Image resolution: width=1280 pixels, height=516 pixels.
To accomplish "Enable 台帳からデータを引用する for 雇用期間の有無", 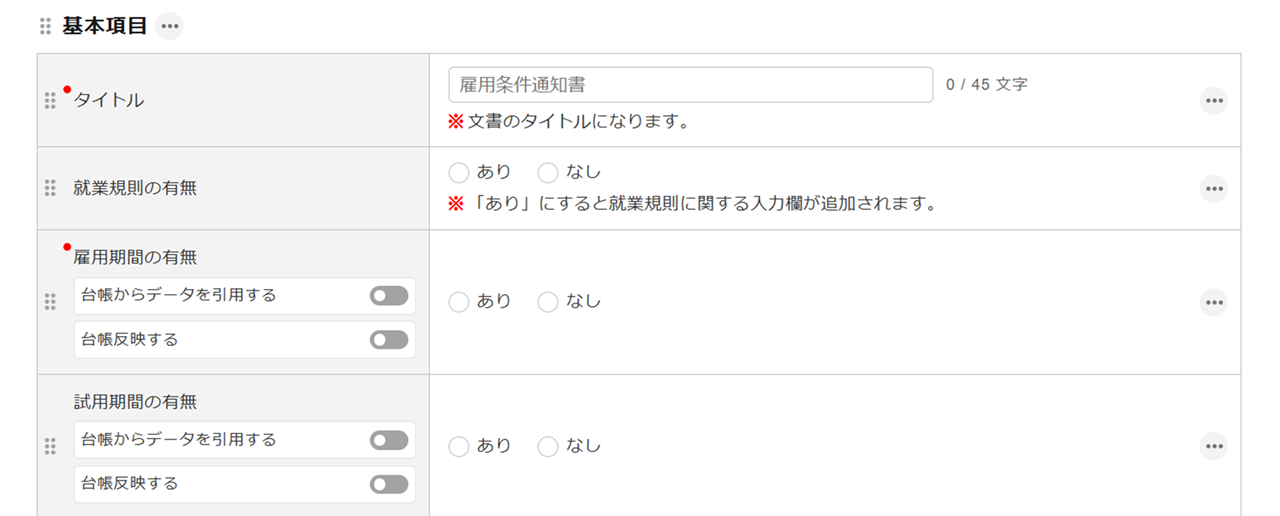I will tap(389, 296).
